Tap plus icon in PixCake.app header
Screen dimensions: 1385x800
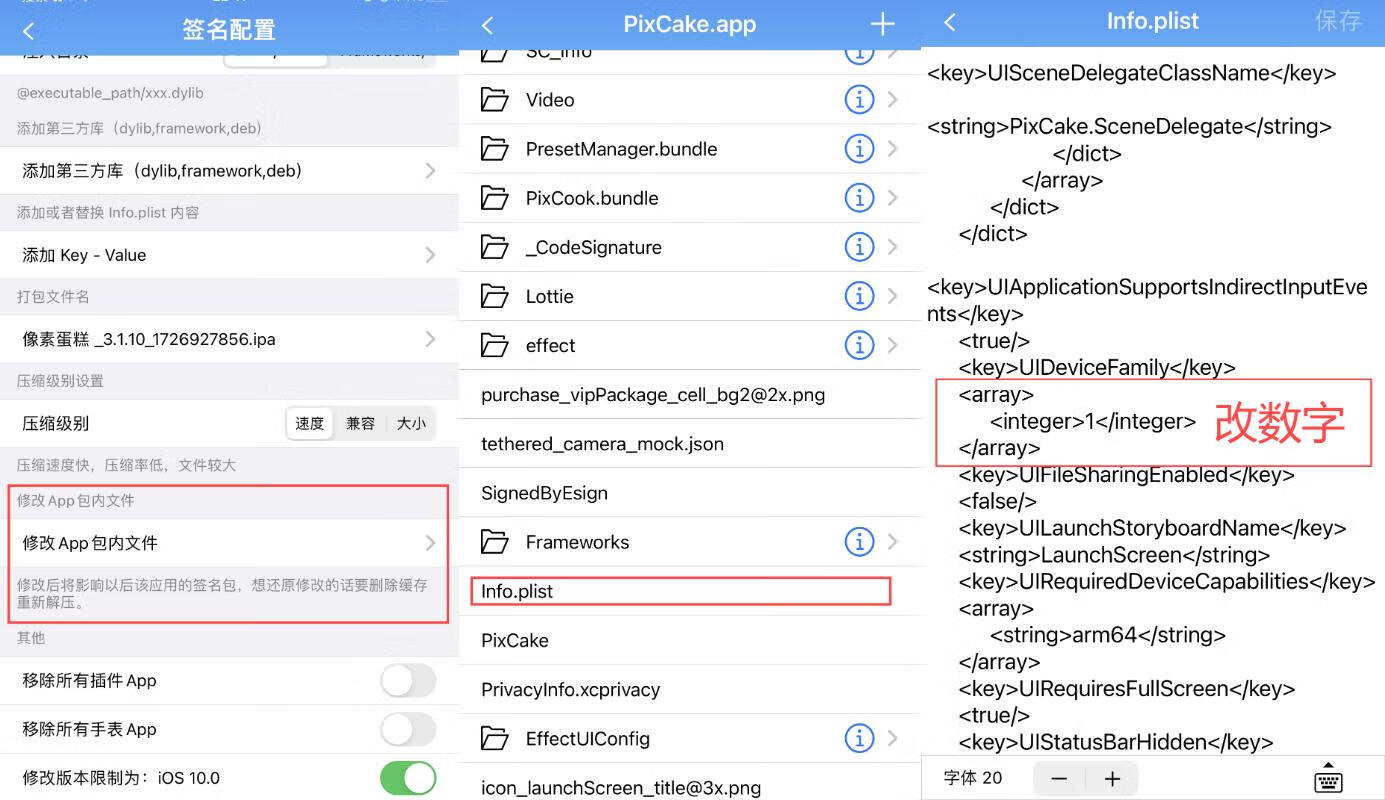click(882, 25)
